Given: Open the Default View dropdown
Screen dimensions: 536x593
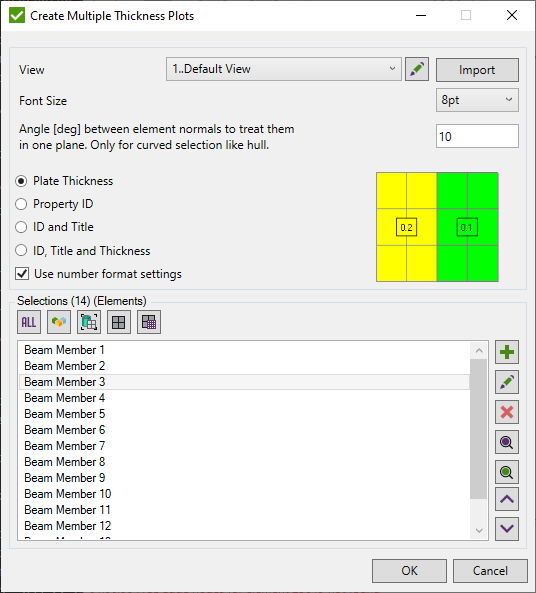Looking at the screenshot, I should (x=284, y=69).
